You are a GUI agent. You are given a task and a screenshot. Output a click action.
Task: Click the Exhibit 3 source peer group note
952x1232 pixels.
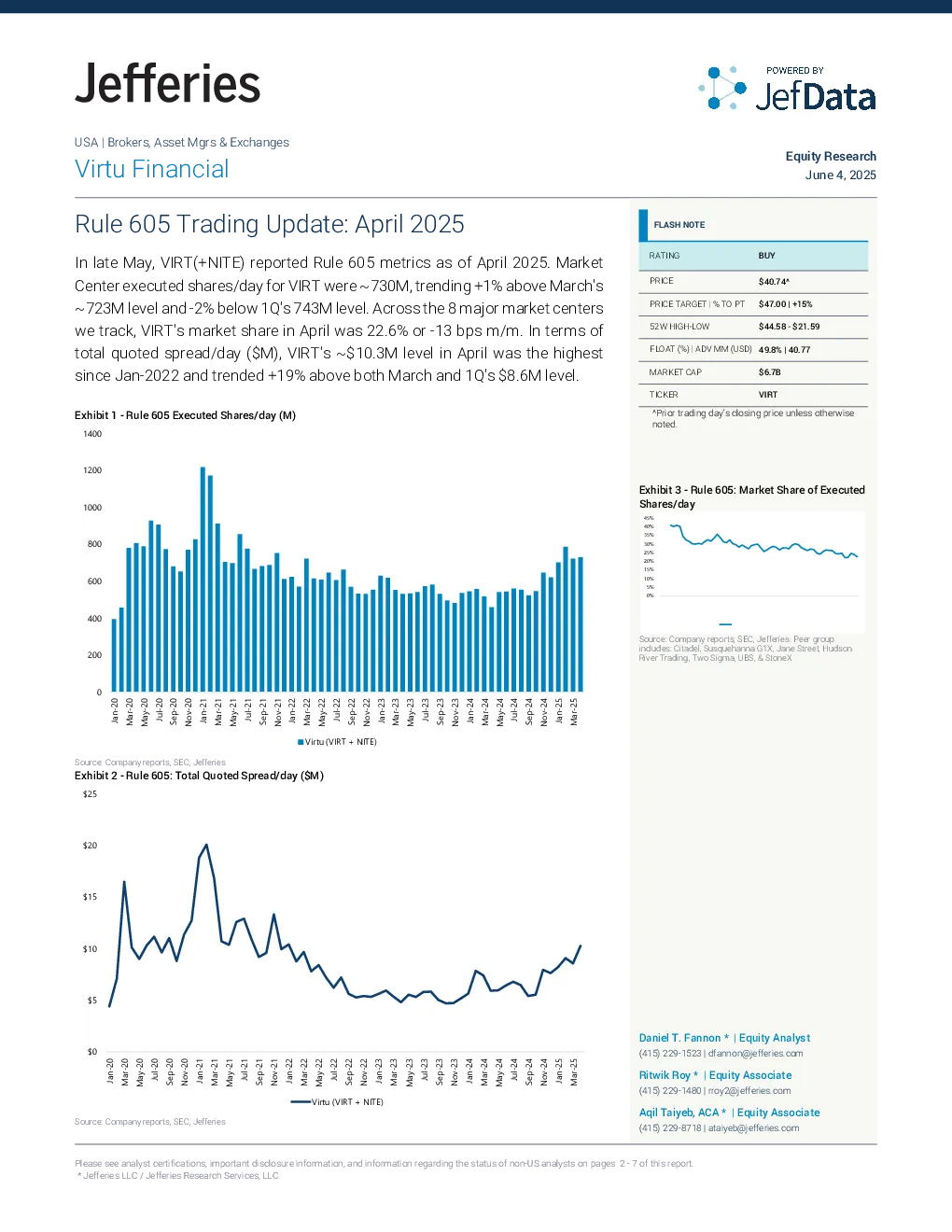tap(746, 649)
